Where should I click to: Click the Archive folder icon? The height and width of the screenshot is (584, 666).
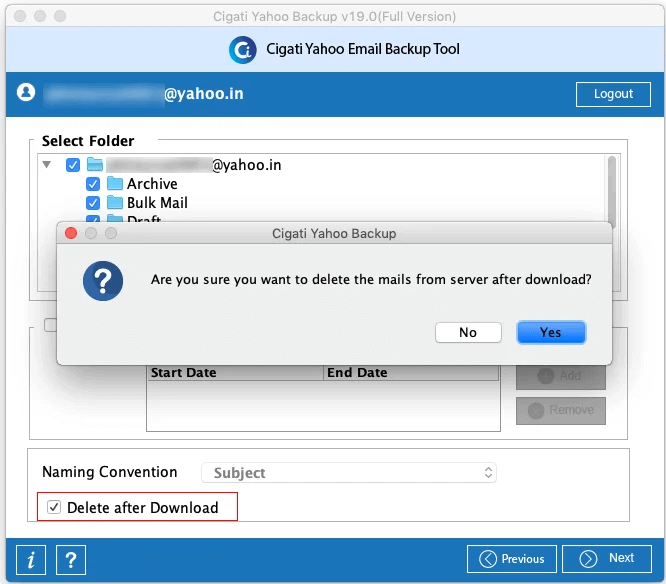tap(115, 183)
